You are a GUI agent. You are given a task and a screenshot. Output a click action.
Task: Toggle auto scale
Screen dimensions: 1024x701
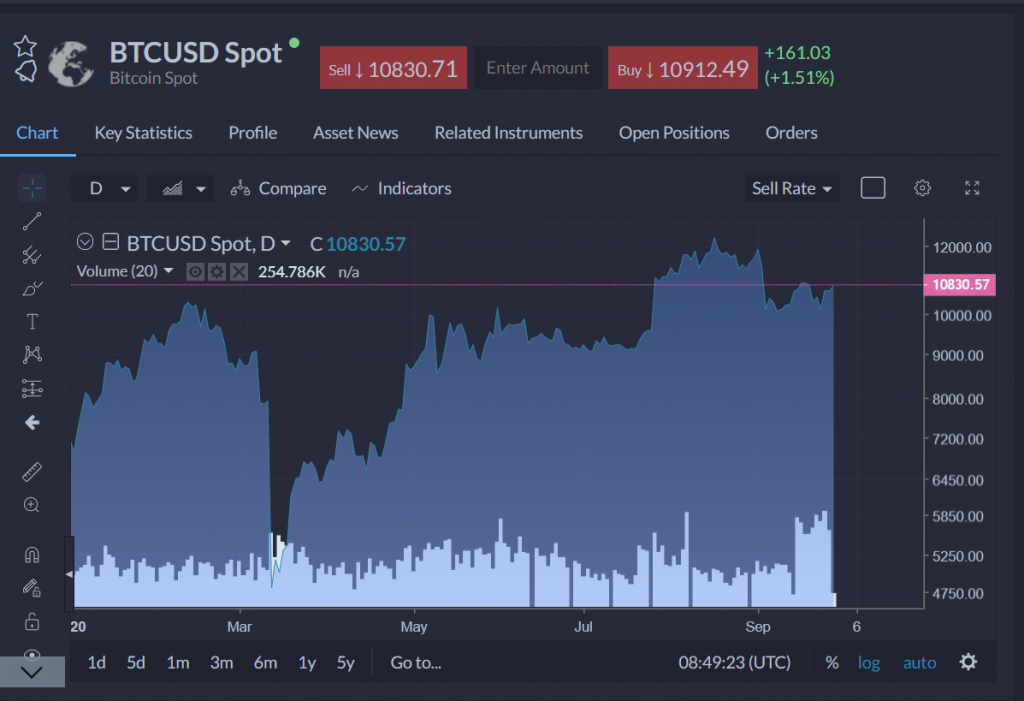[920, 662]
